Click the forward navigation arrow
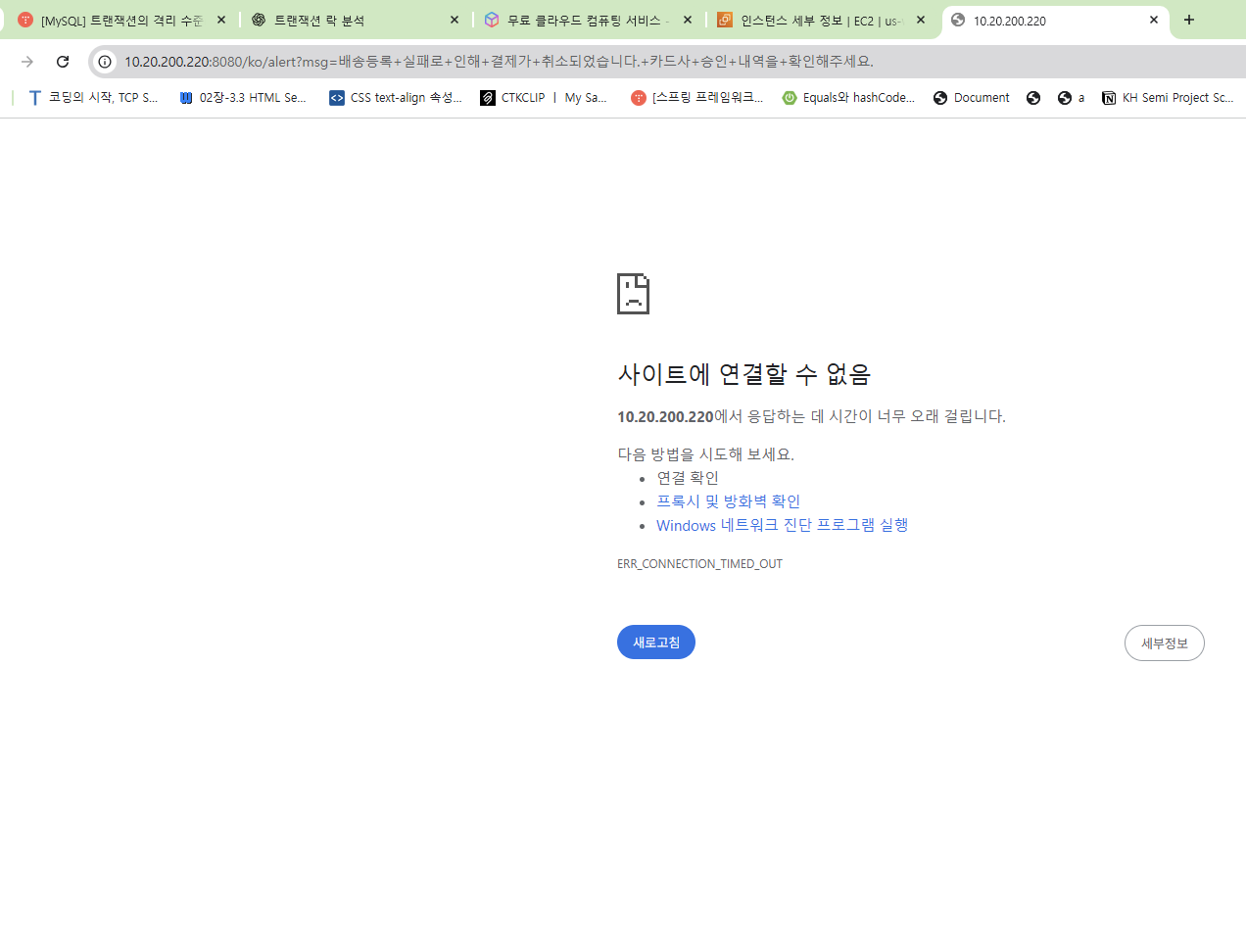Viewport: 1246px width, 952px height. [x=27, y=62]
